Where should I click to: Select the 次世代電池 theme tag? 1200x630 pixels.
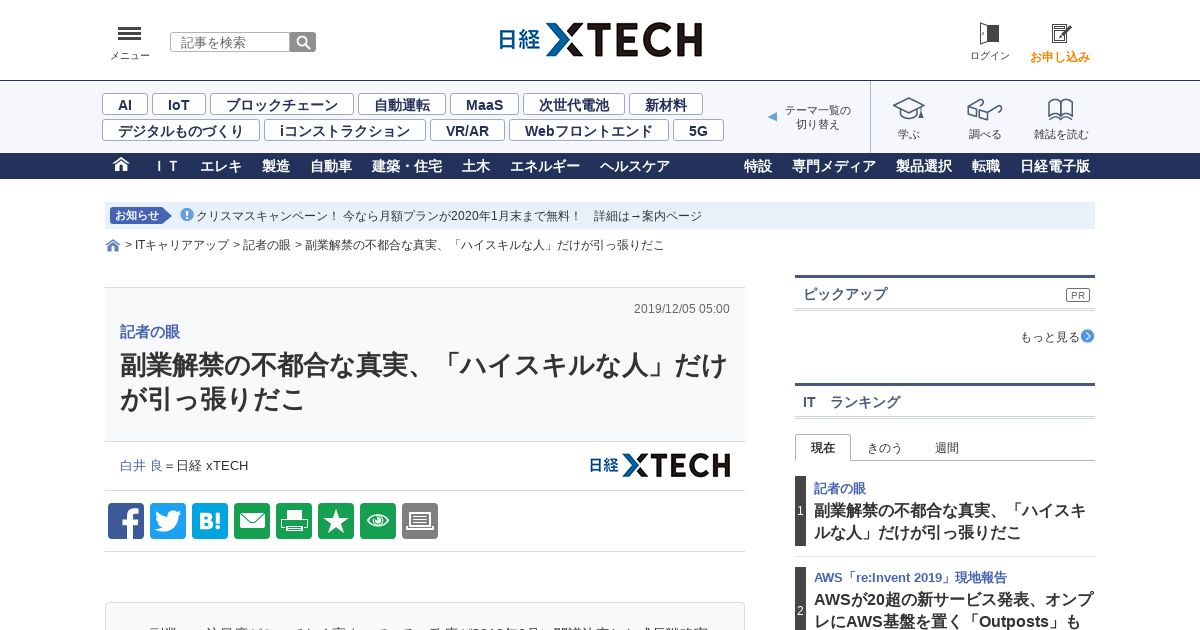pyautogui.click(x=574, y=104)
